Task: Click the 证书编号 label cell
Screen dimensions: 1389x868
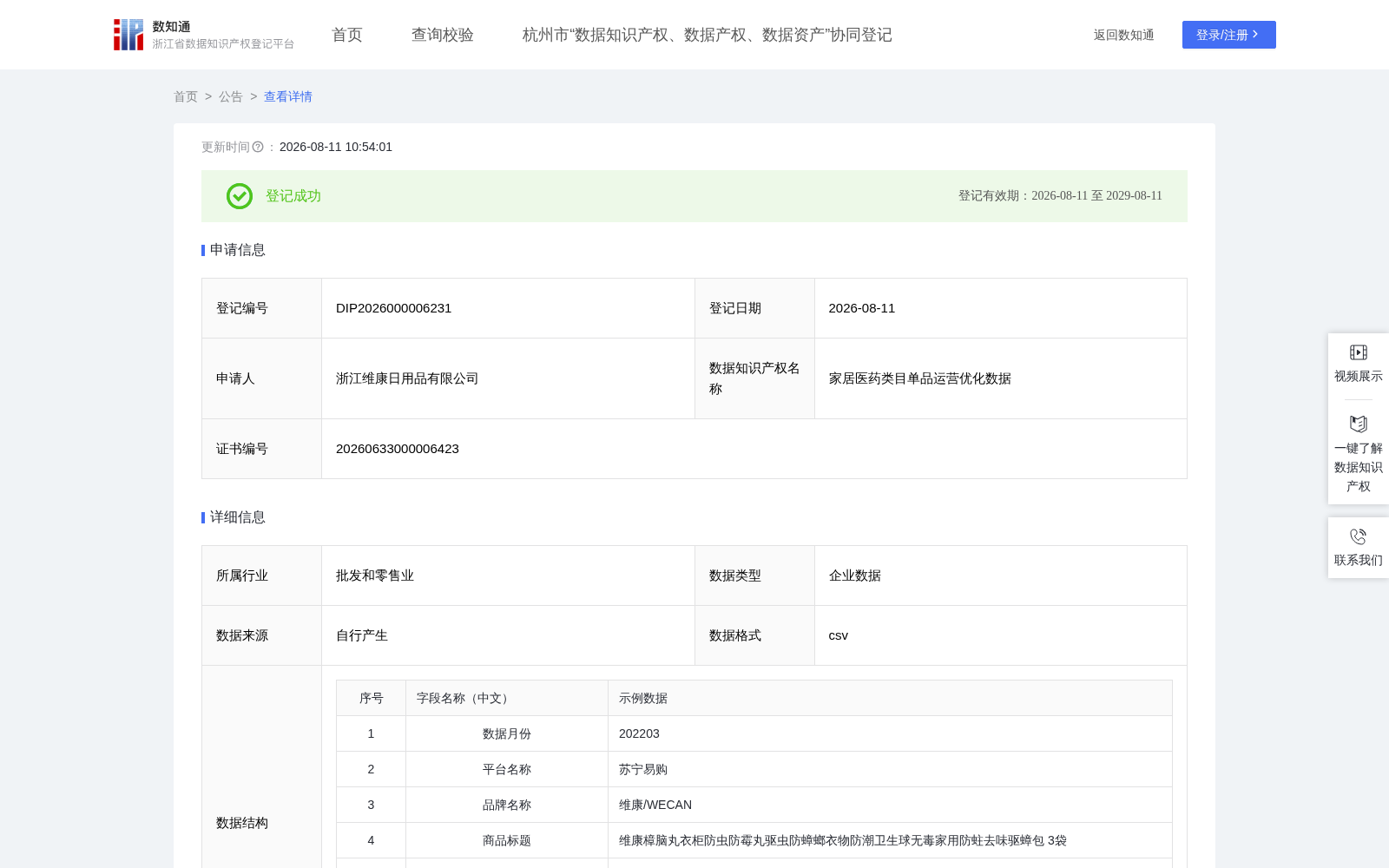Action: 262,449
